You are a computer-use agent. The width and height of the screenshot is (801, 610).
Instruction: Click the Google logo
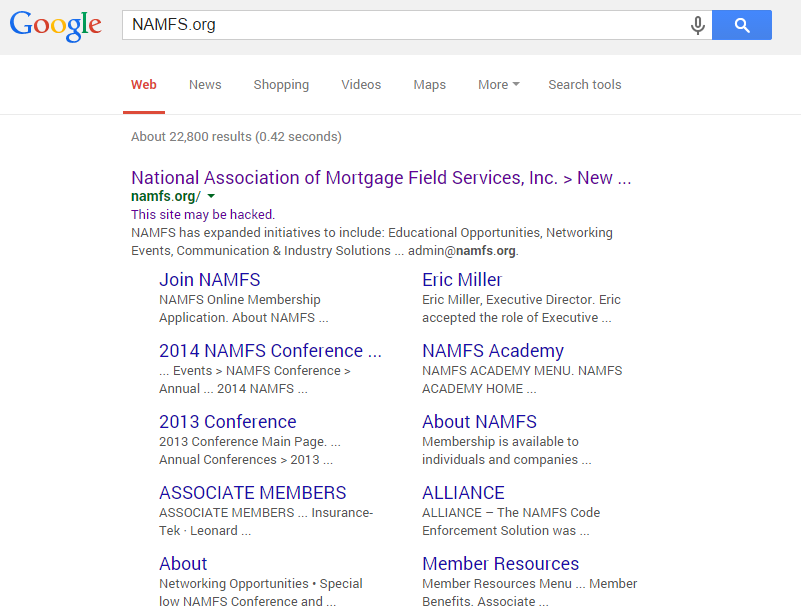coord(55,26)
